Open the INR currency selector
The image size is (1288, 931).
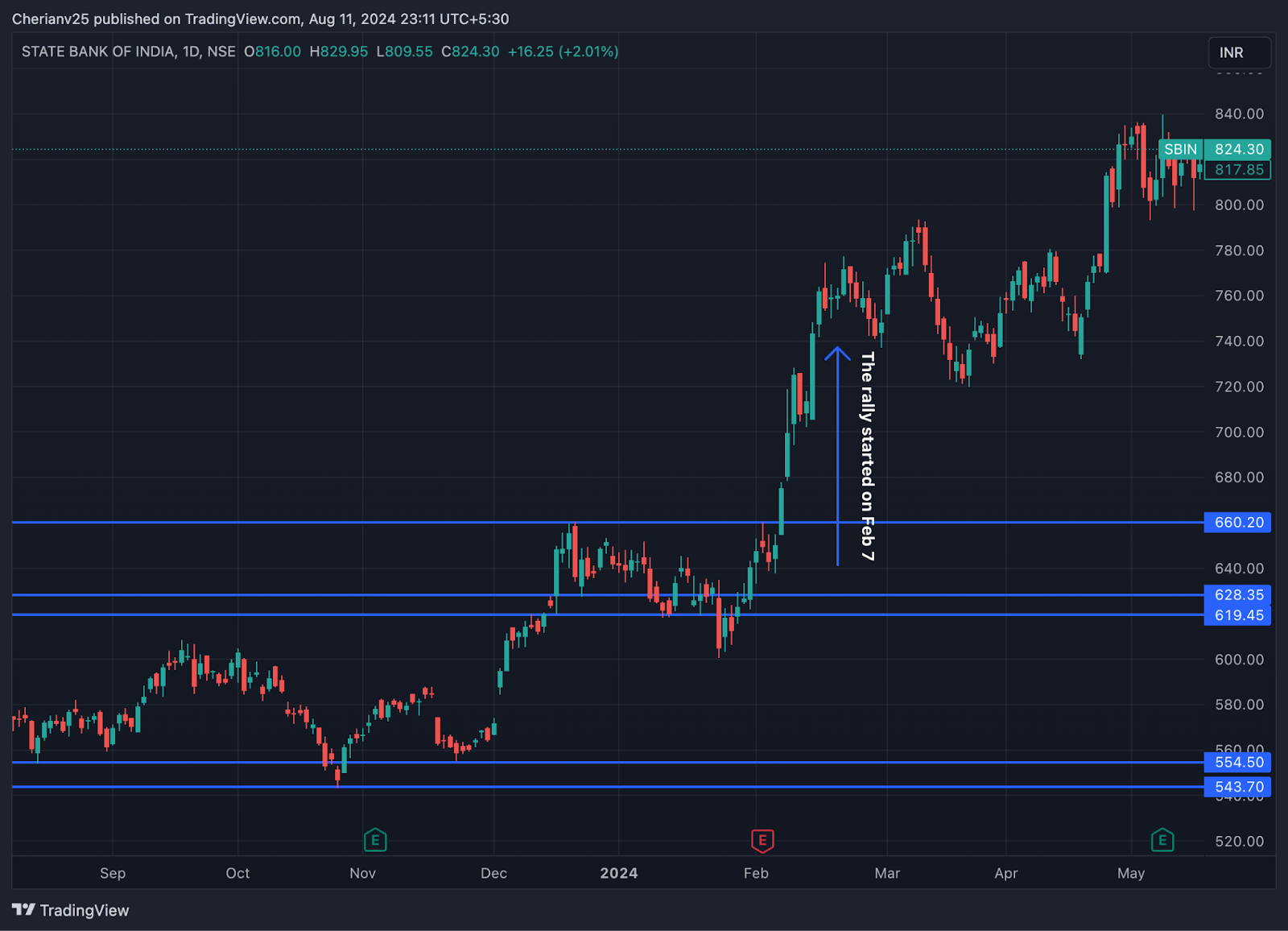coord(1240,52)
